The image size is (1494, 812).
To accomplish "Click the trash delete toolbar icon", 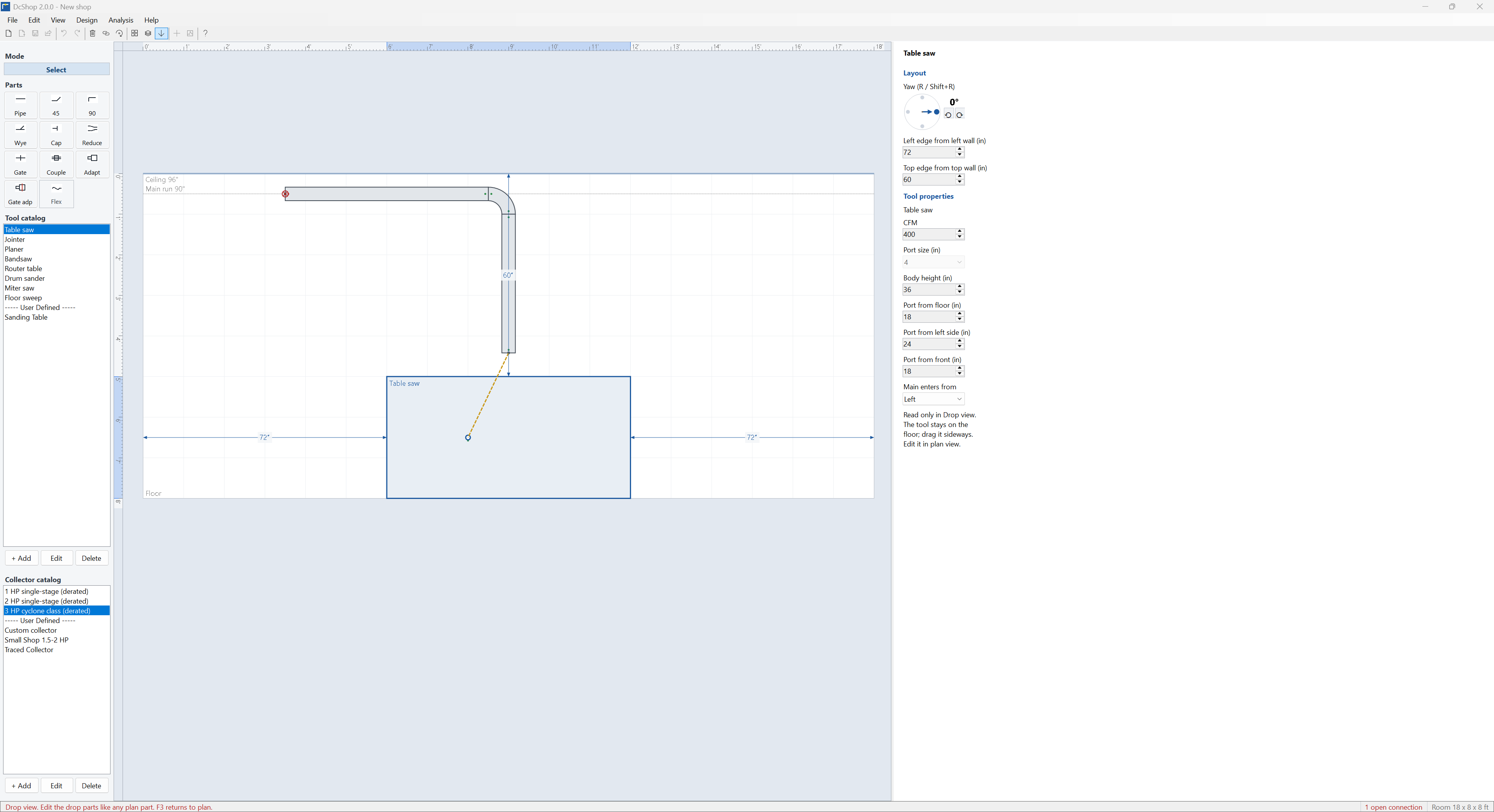I will pos(92,33).
